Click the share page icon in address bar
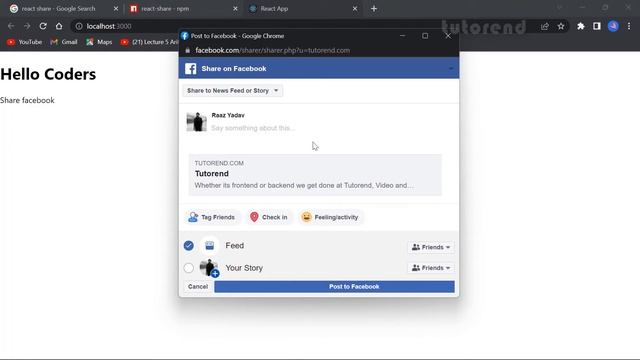 tap(544, 26)
